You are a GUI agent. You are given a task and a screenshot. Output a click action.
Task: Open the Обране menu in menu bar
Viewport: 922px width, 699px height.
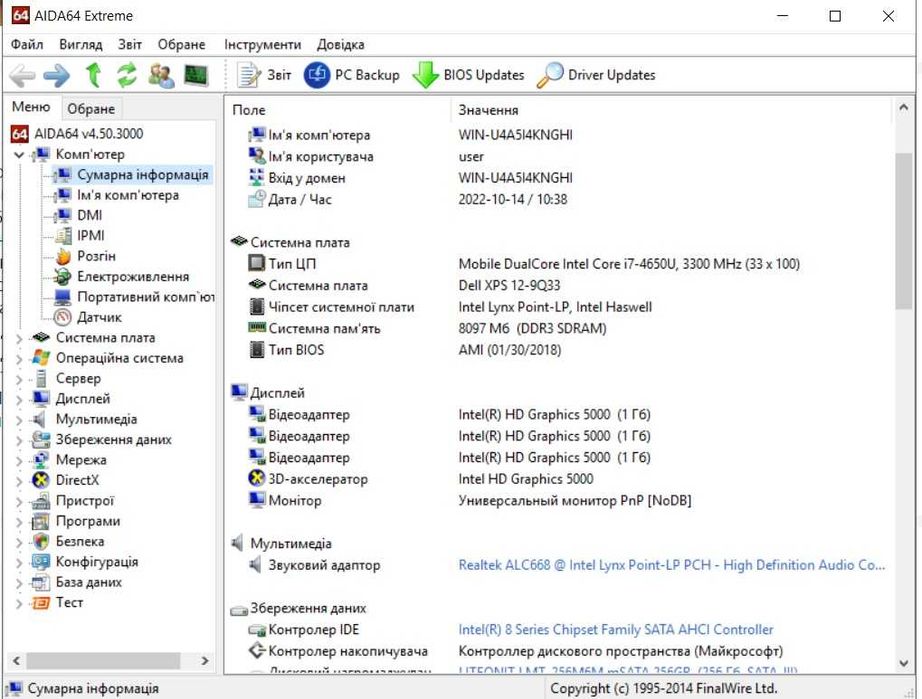(x=181, y=45)
